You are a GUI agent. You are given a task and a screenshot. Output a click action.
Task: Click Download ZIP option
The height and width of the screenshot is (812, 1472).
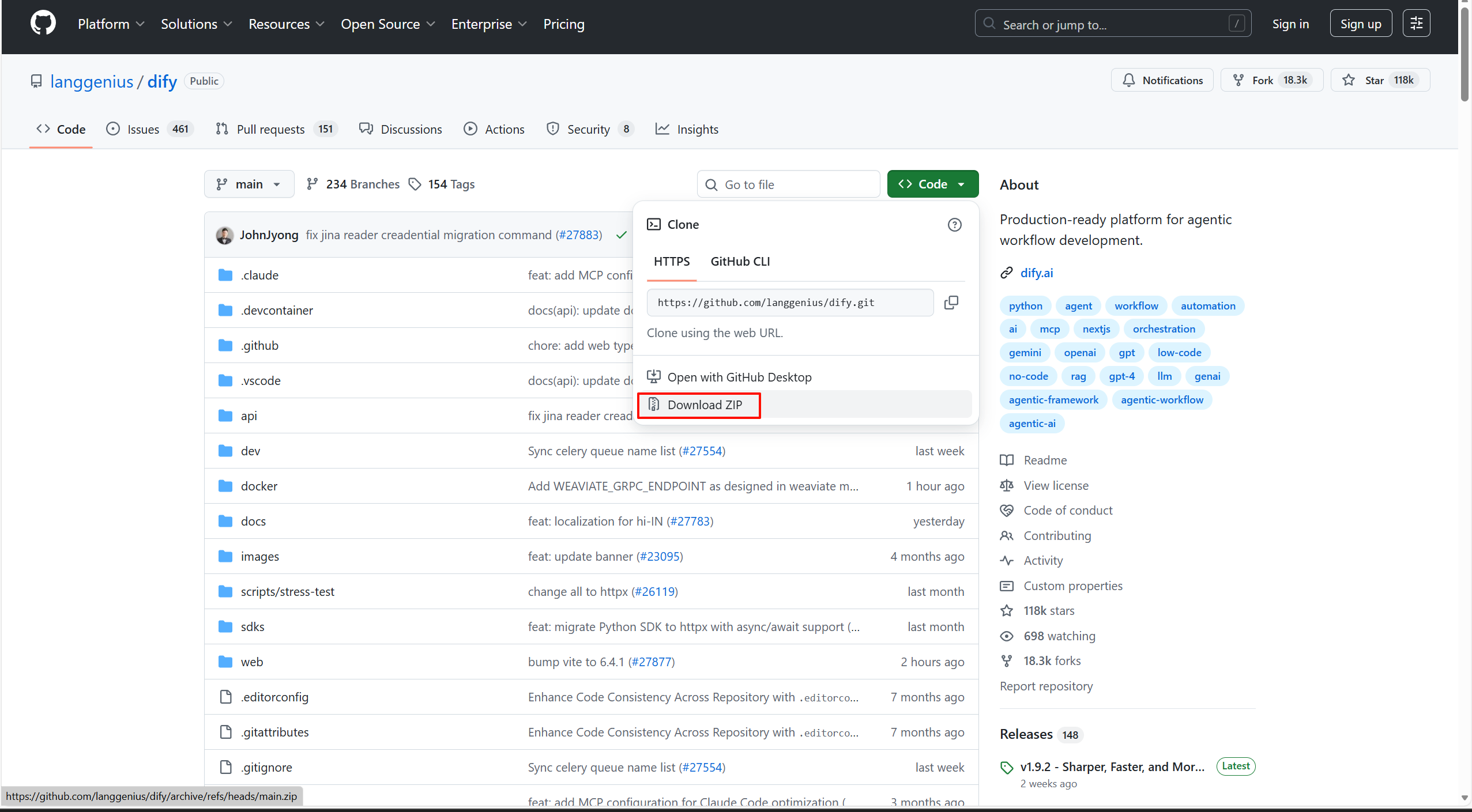(x=704, y=405)
